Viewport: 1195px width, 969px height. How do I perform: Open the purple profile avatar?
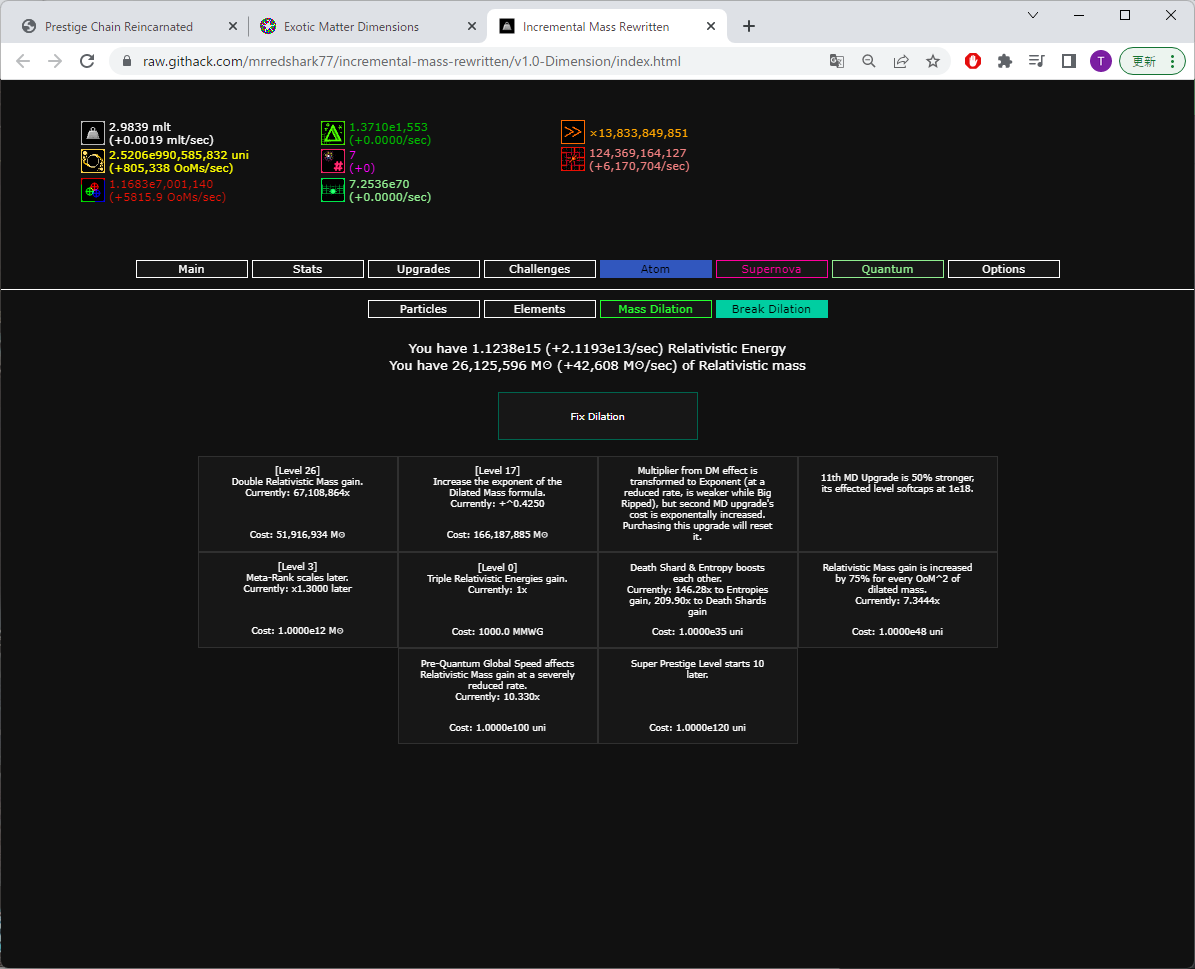tap(1100, 61)
